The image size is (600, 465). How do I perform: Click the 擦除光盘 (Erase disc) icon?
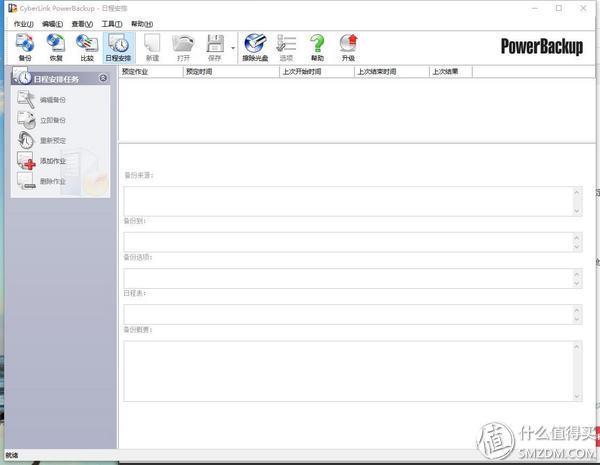(x=255, y=47)
